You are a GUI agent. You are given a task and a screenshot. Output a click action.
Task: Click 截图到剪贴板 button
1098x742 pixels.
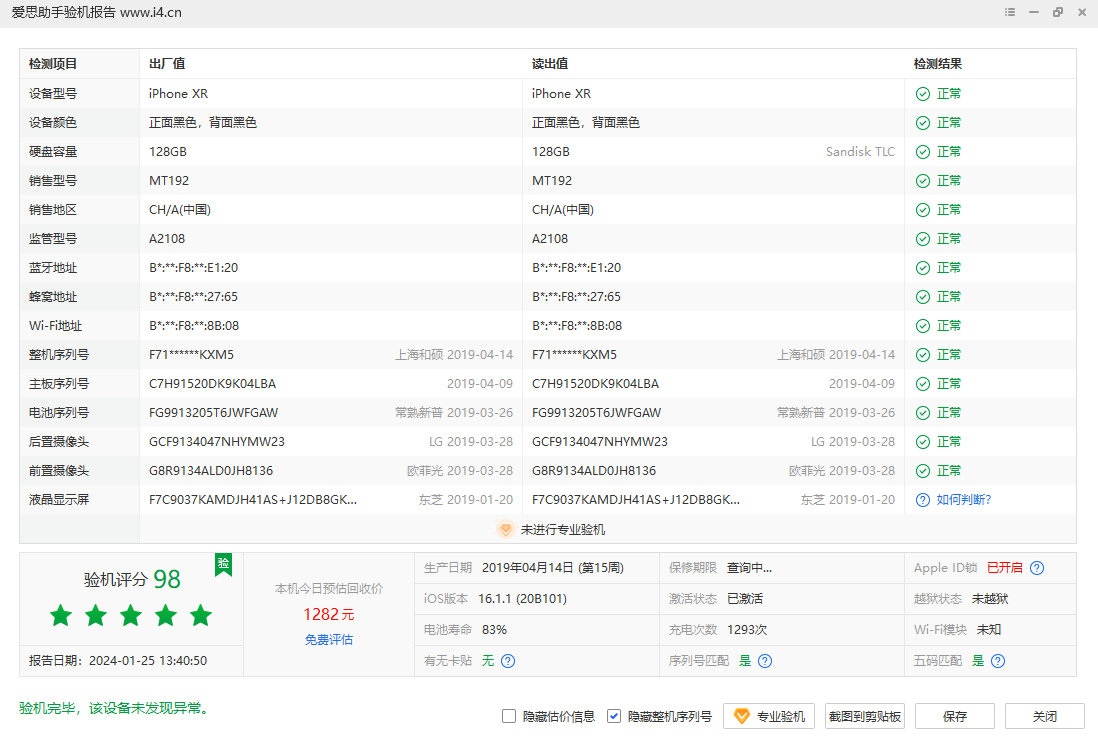[865, 716]
